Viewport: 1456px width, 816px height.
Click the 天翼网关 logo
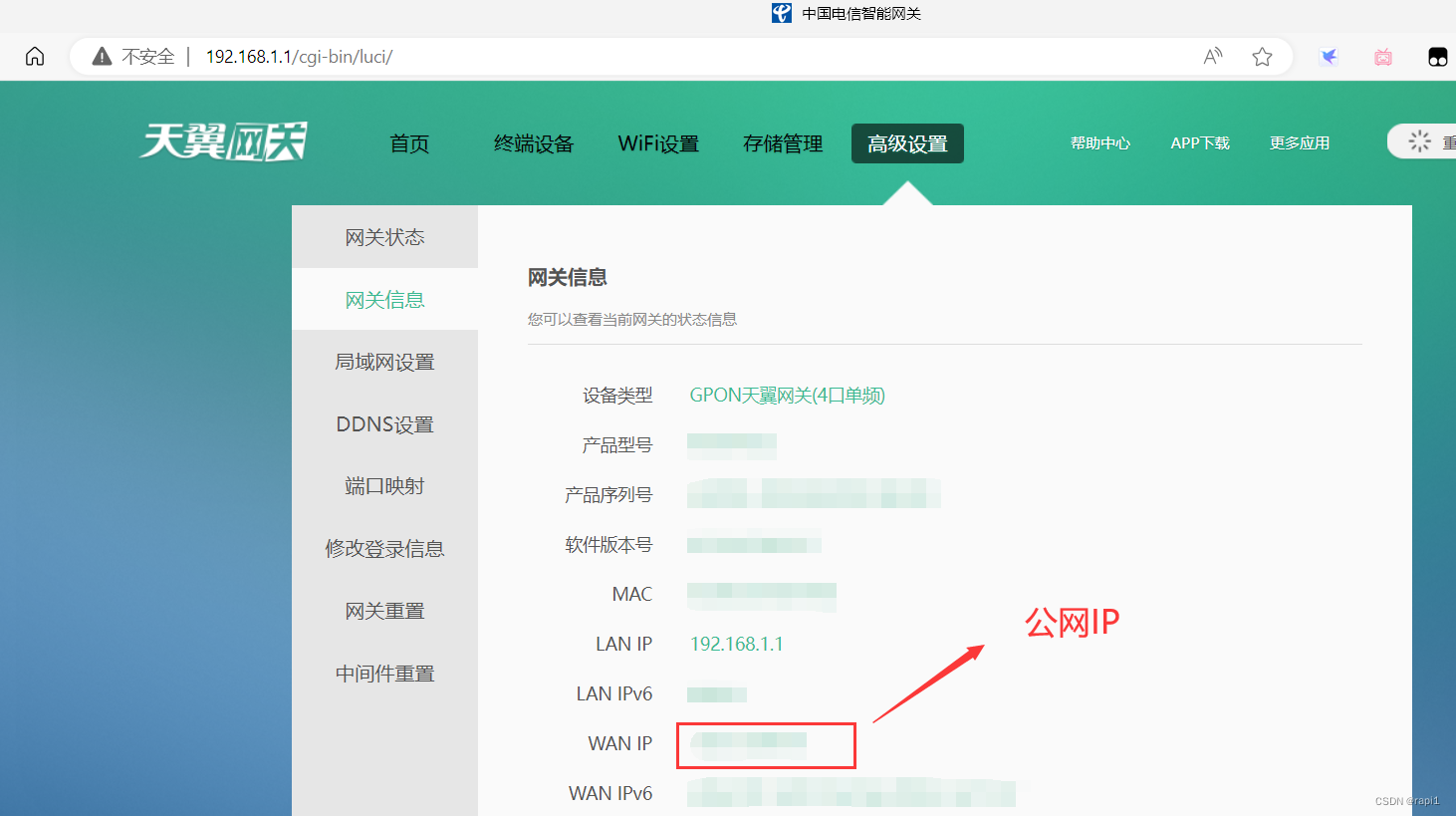[223, 141]
